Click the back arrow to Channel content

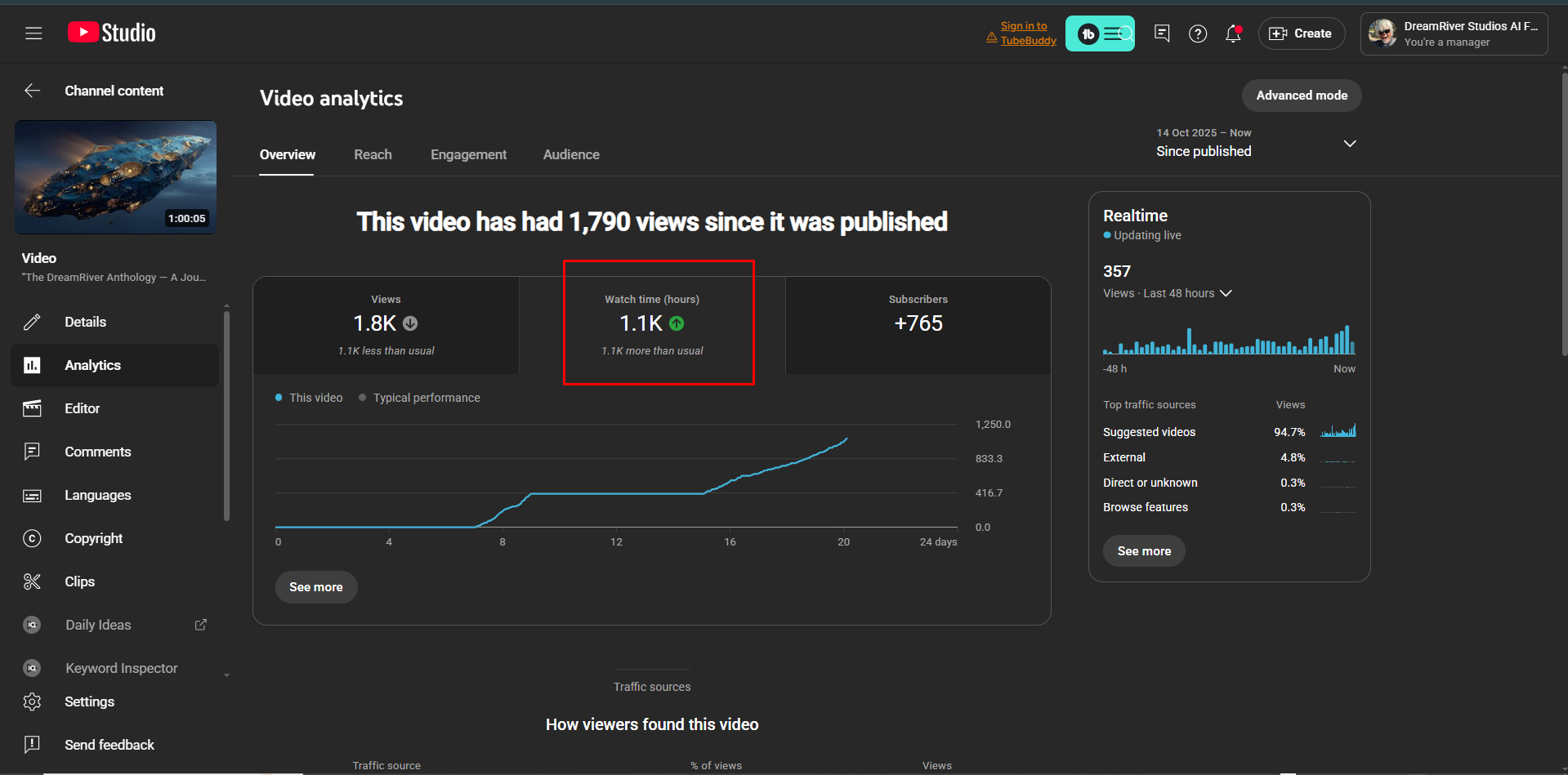click(33, 91)
